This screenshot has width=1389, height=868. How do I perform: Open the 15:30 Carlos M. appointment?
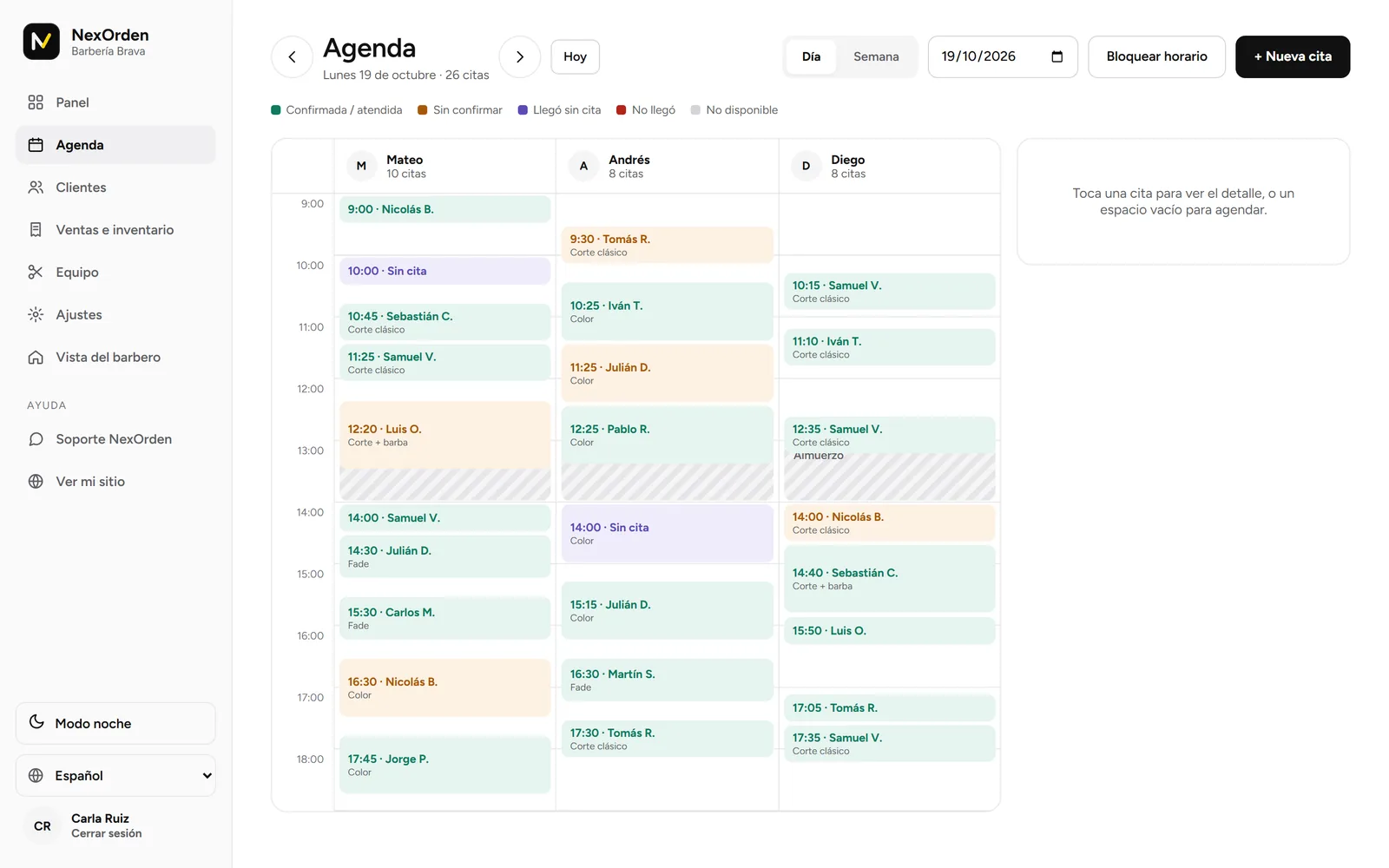coord(444,618)
